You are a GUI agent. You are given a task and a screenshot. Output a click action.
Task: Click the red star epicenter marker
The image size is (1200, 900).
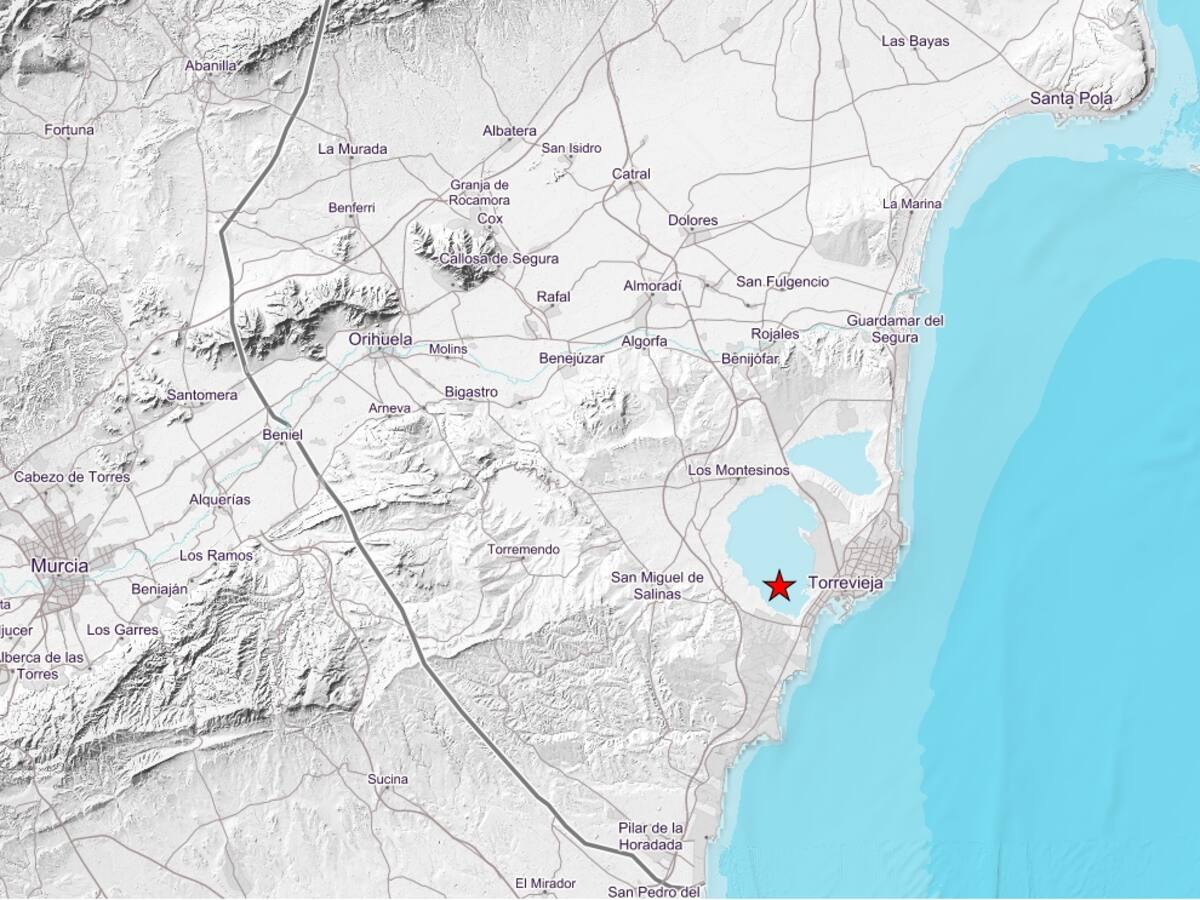point(779,584)
